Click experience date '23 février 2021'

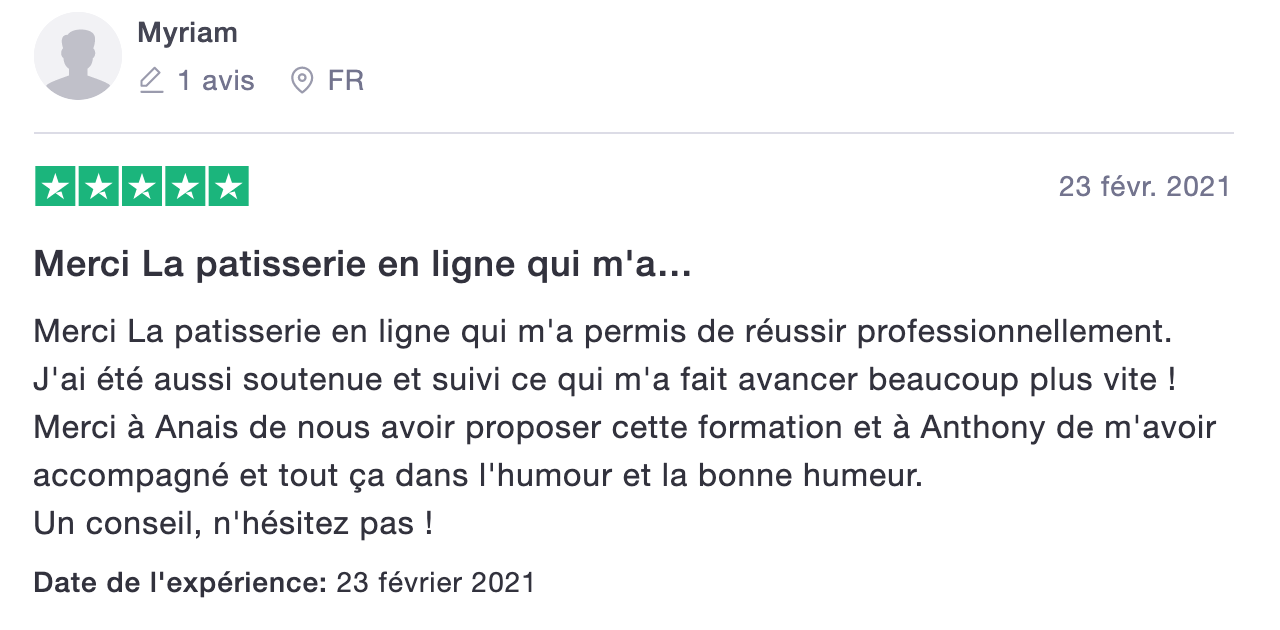click(x=435, y=582)
